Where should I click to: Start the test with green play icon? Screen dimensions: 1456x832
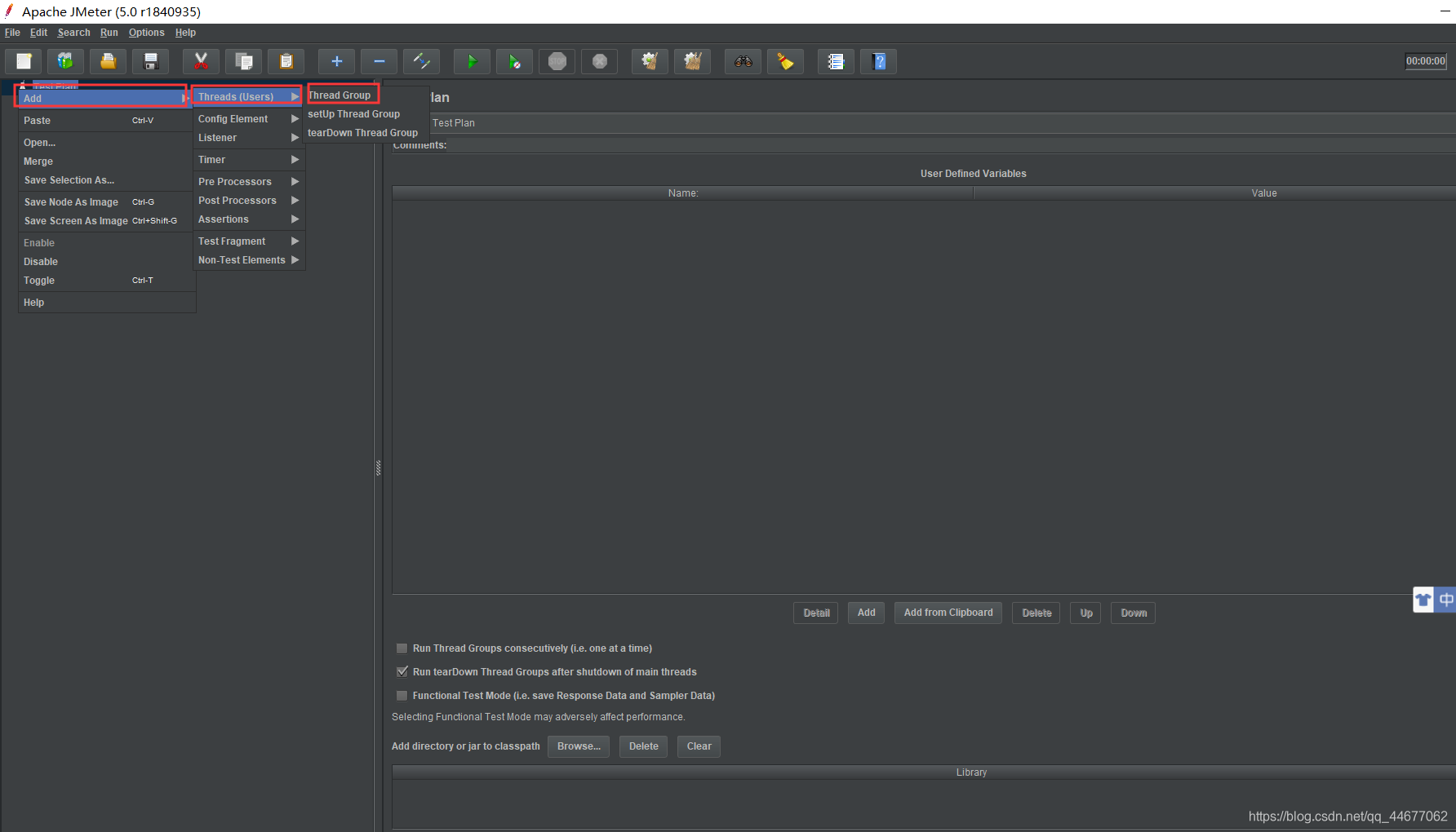(472, 61)
